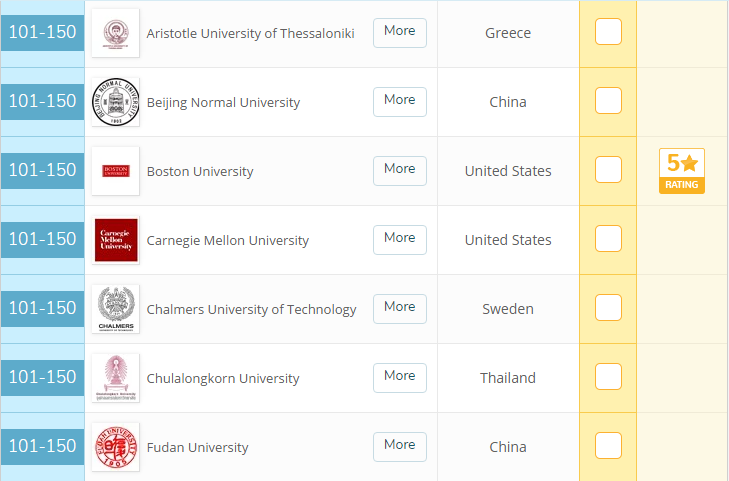
Task: Tick the compare checkbox for Aristotle University
Action: point(608,32)
